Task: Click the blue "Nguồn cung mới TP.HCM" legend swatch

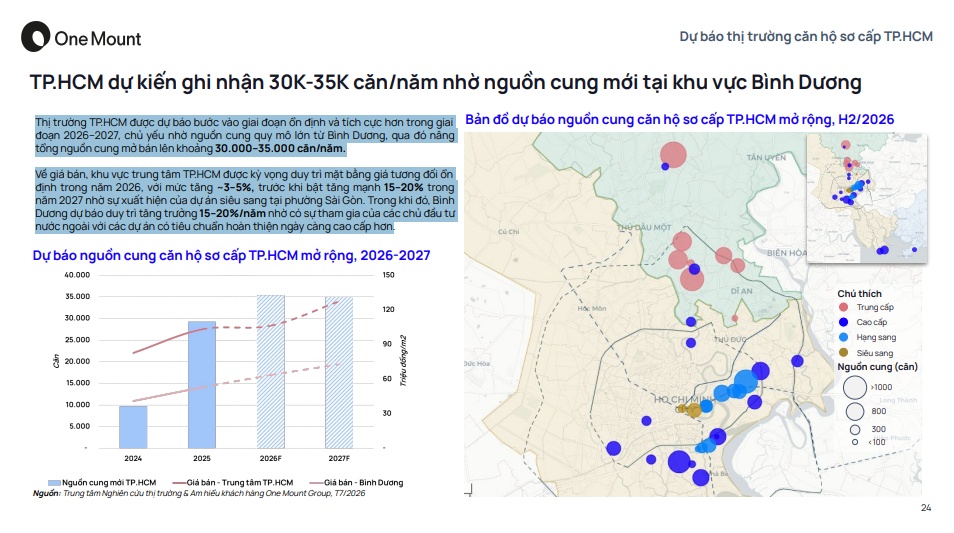Action: click(54, 483)
